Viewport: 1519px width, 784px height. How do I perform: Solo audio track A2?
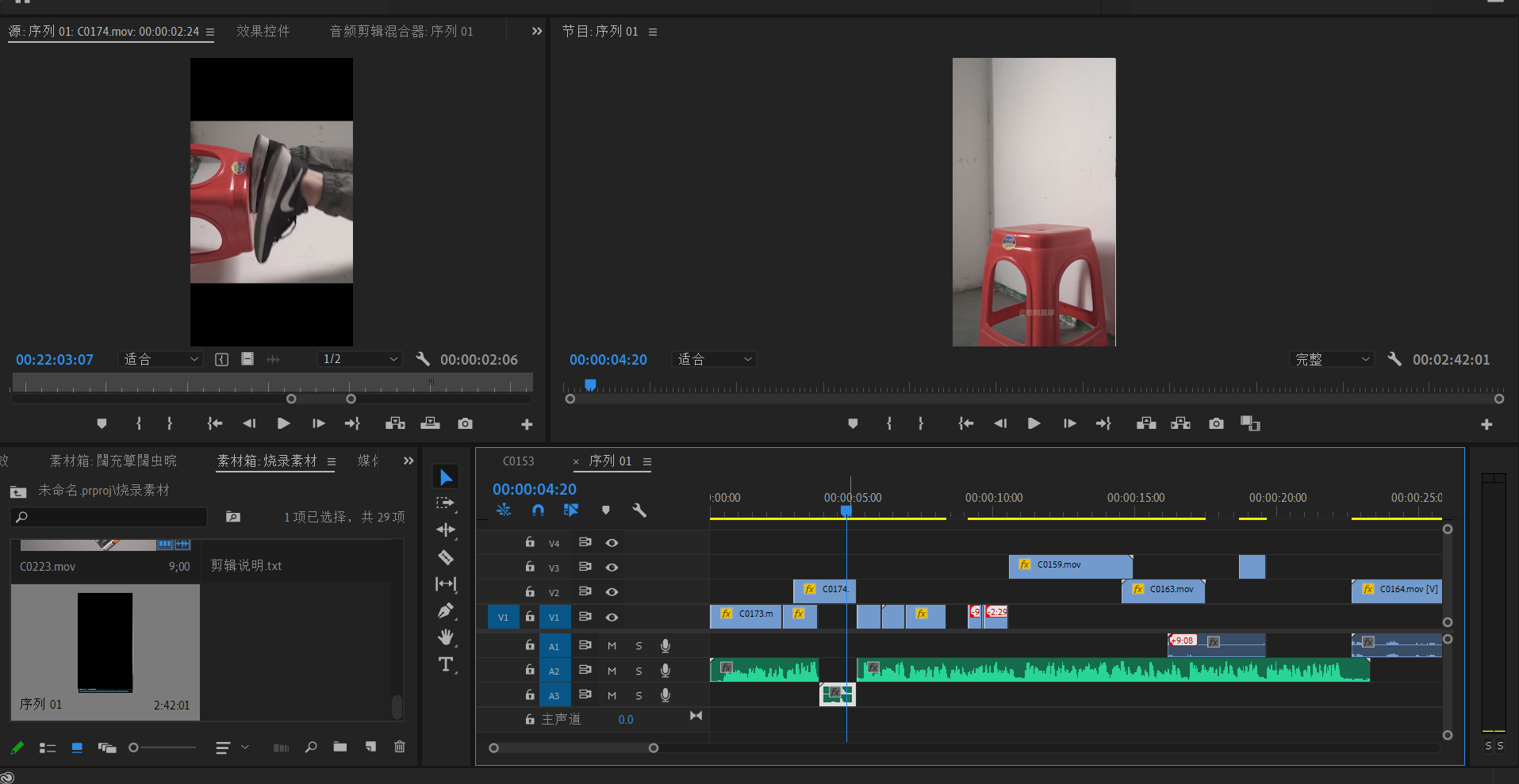[639, 671]
